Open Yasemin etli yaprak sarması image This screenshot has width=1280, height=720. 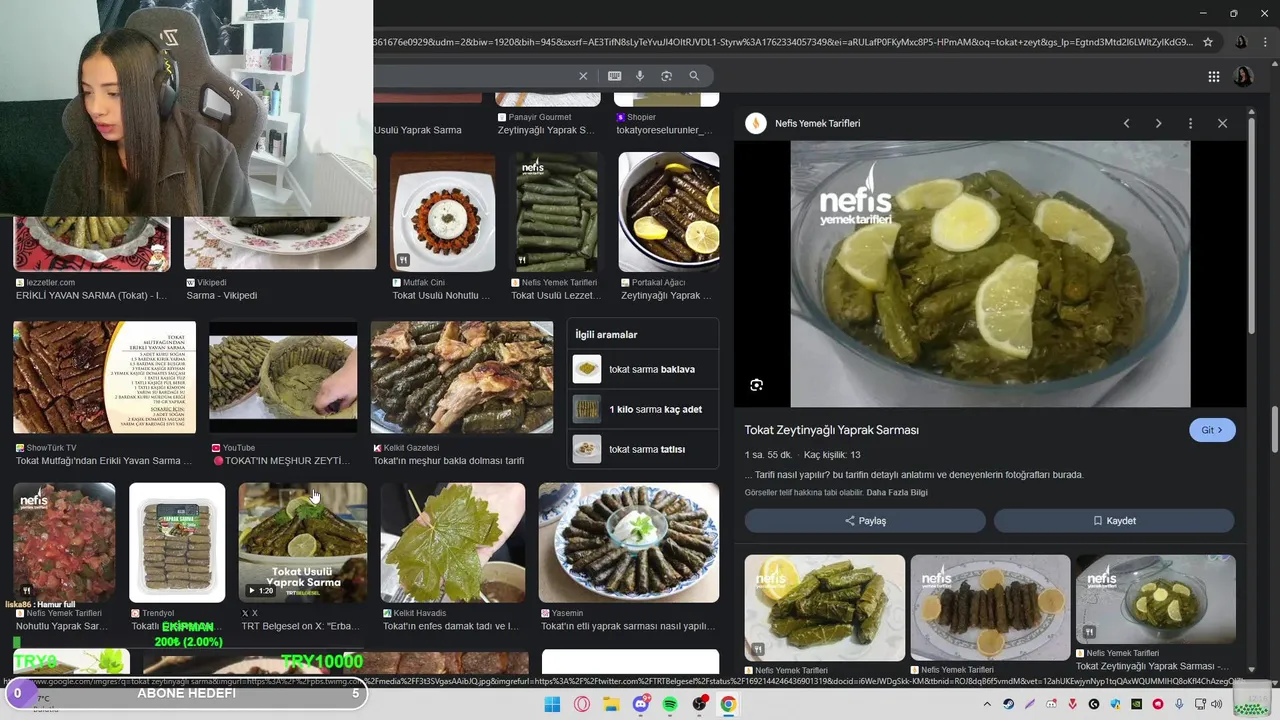pos(629,542)
